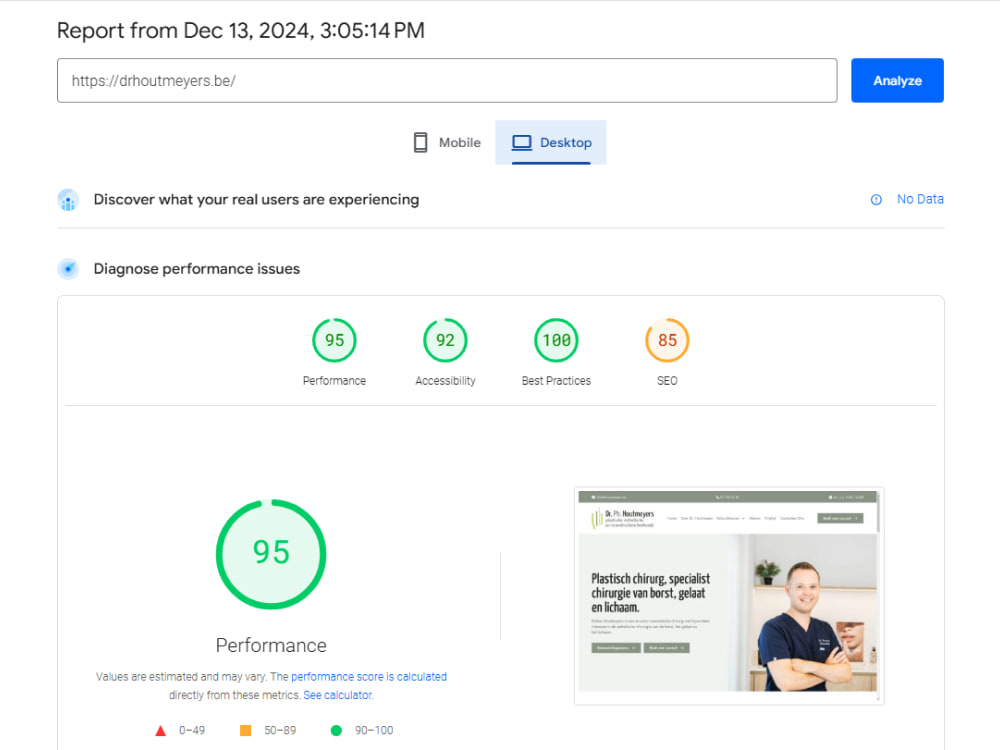Click the large Performance gauge showing 95
Screen dimensions: 1000x750
(x=271, y=554)
